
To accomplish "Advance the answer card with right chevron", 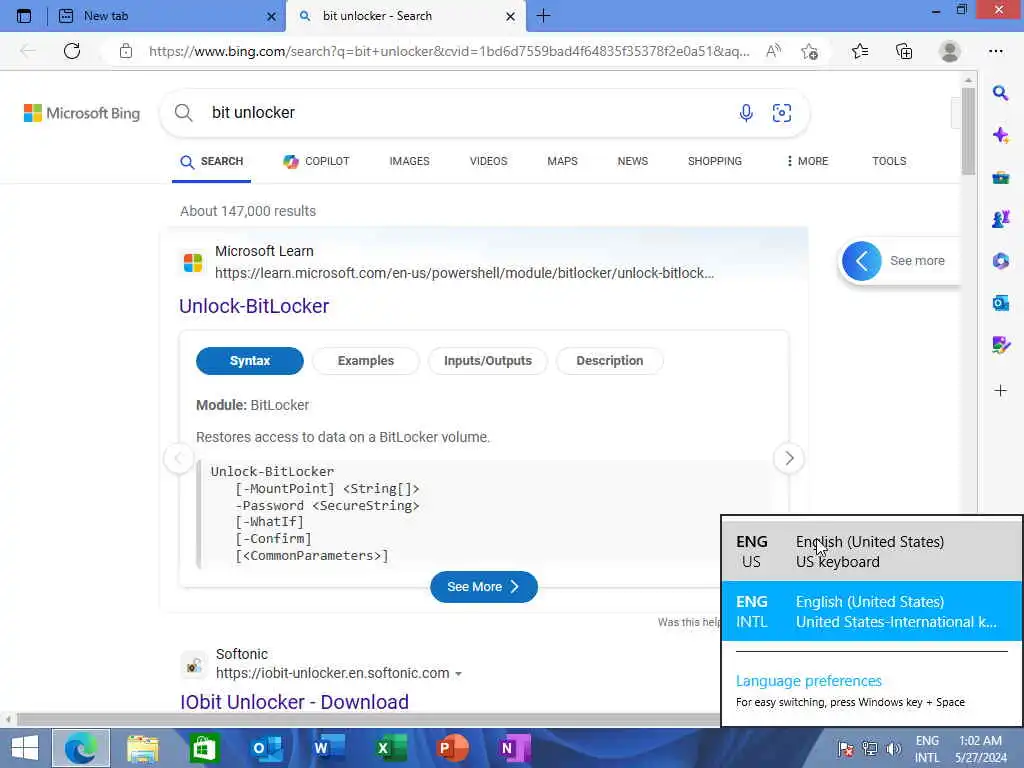I will click(789, 458).
